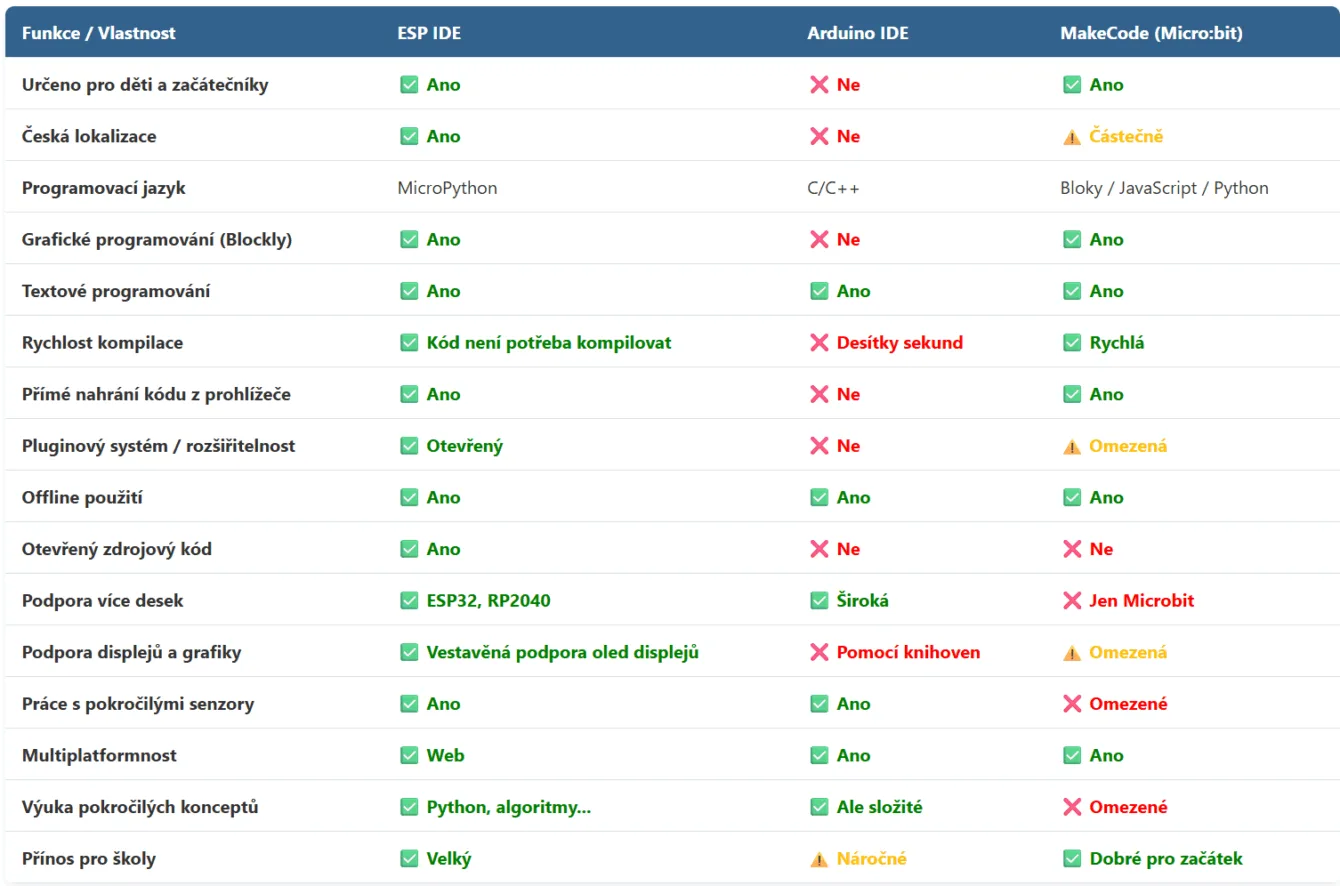
Task: Click text "Náročné"
Action: (872, 859)
